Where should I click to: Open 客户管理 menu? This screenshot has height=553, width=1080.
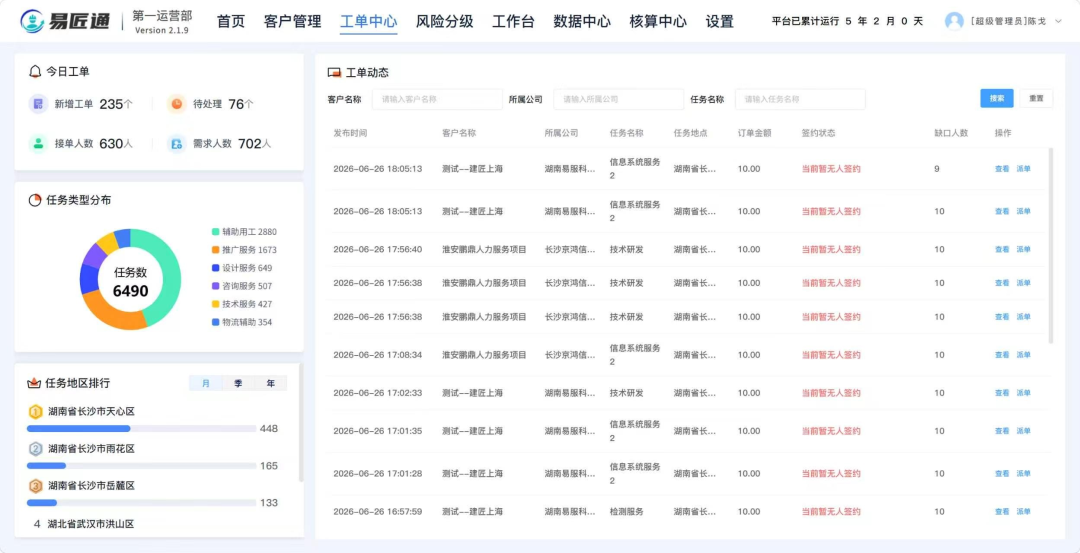point(292,21)
